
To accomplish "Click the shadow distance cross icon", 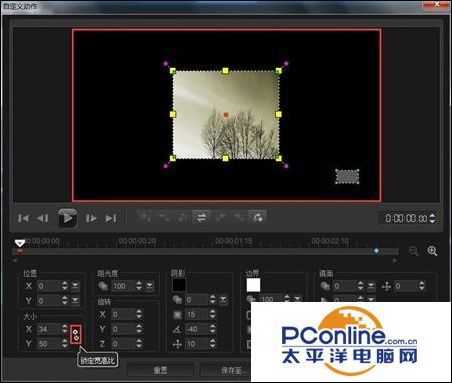I will (177, 344).
